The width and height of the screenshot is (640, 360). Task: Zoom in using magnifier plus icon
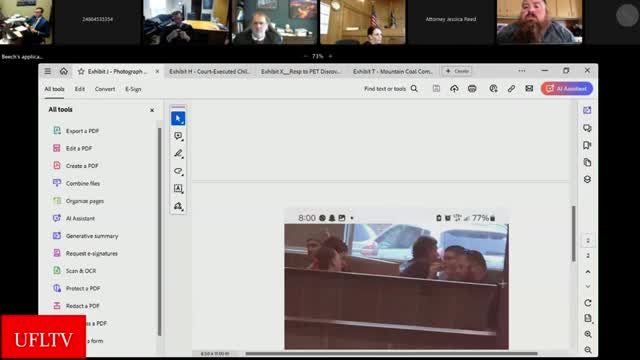click(588, 334)
